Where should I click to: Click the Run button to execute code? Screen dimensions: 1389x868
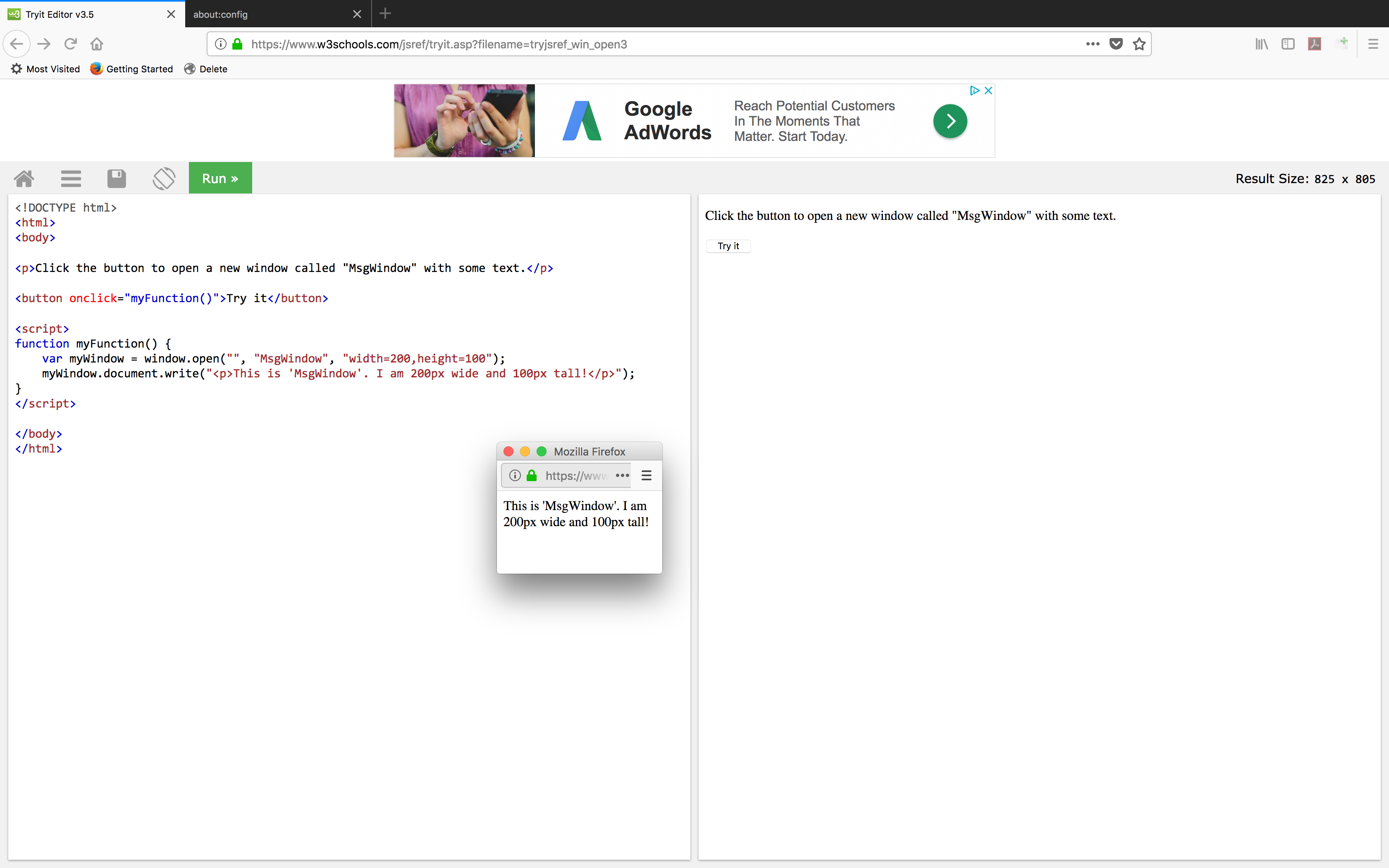[x=219, y=178]
